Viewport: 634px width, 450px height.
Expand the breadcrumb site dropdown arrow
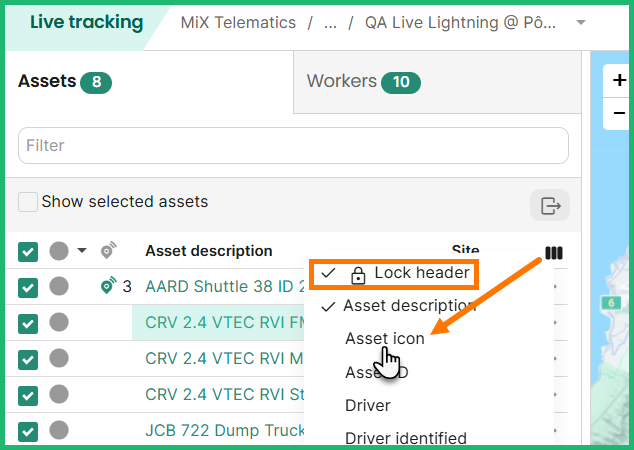click(580, 23)
